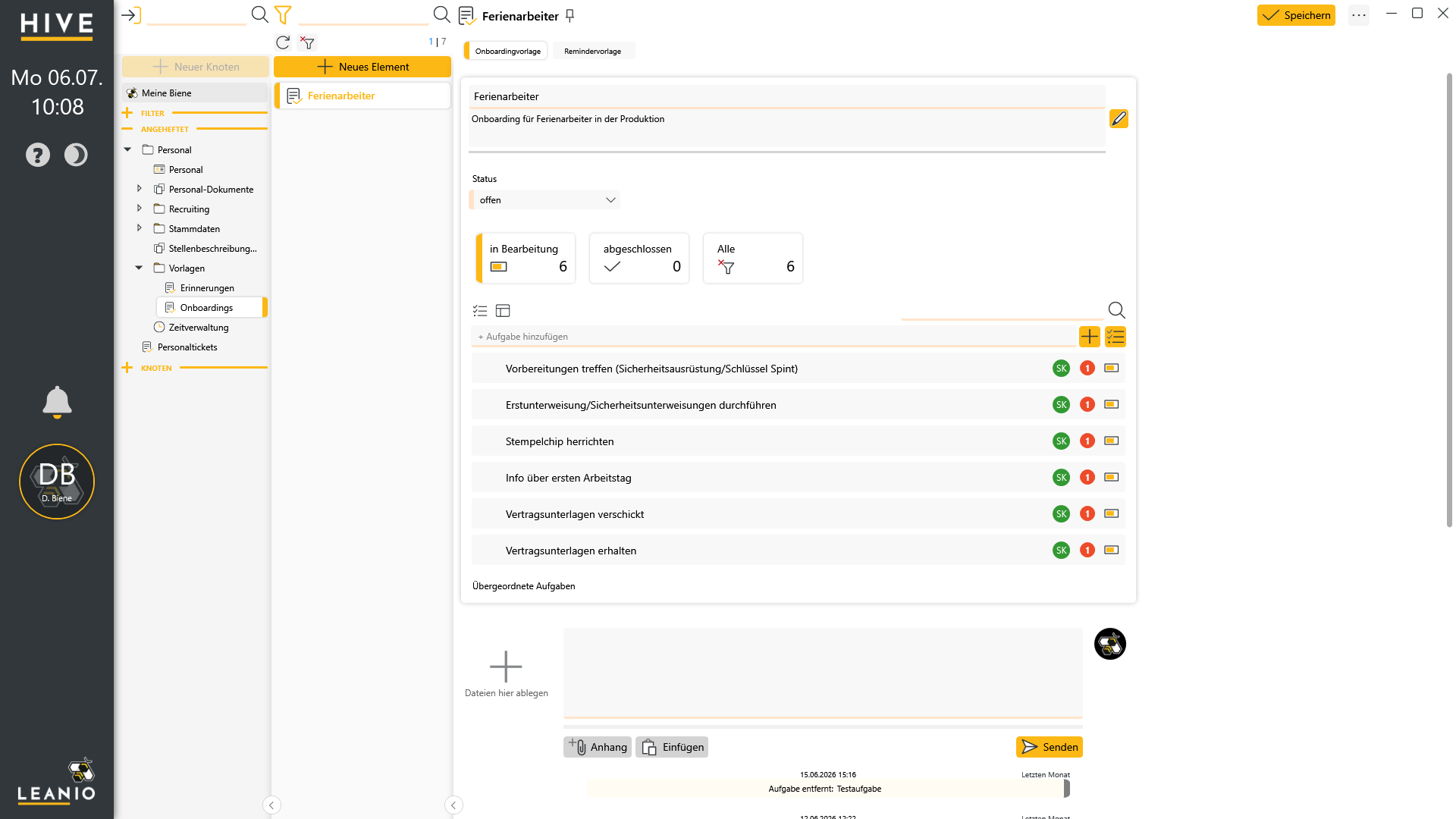Select the Remindervorlage tab
The image size is (1456, 819).
593,51
